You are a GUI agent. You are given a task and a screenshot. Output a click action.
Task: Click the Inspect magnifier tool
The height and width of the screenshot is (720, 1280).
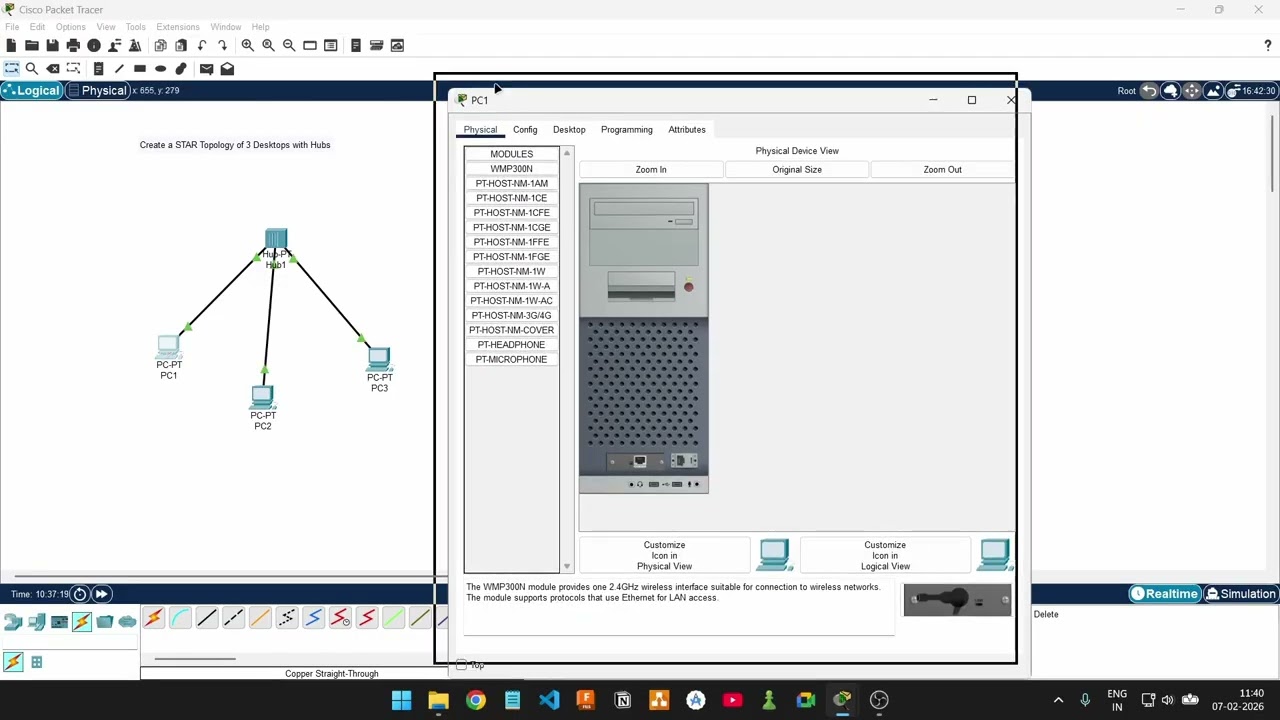tap(32, 68)
